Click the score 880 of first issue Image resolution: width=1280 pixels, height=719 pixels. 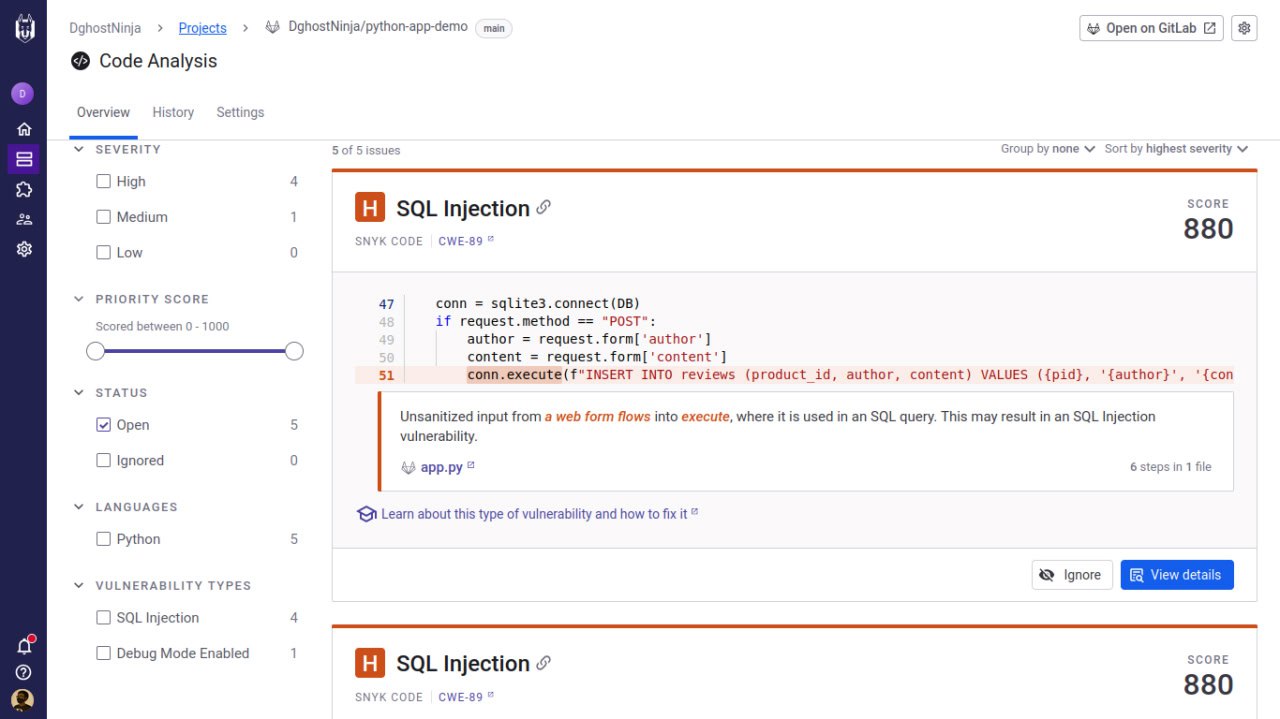point(1208,229)
